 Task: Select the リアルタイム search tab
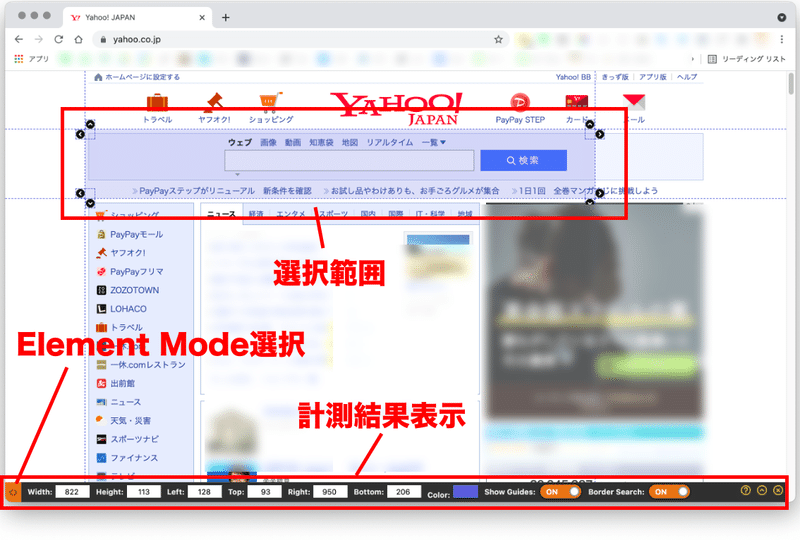[390, 142]
